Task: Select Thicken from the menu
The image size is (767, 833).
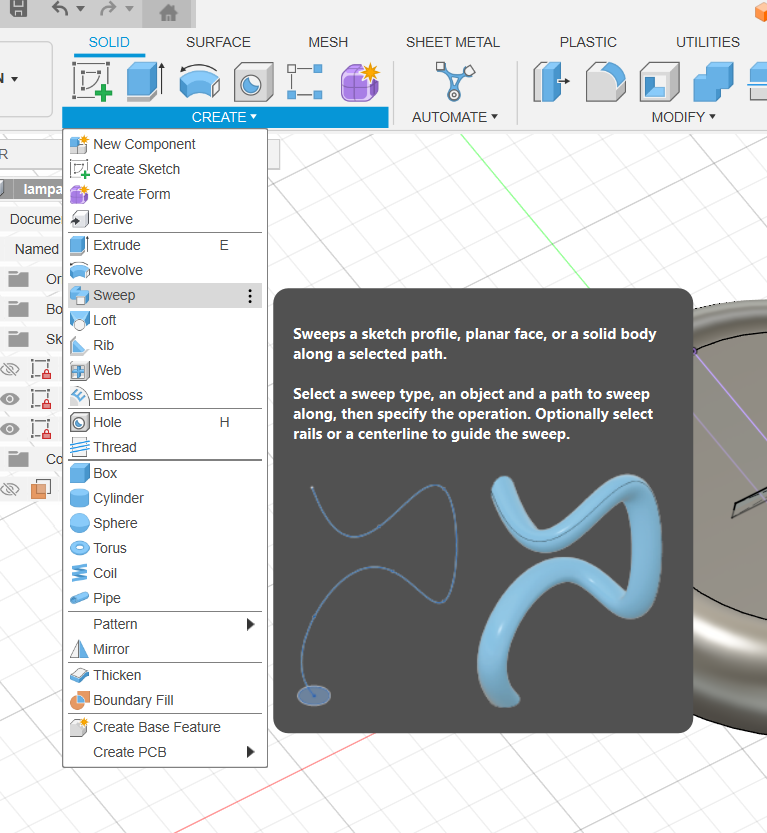Action: [x=165, y=675]
